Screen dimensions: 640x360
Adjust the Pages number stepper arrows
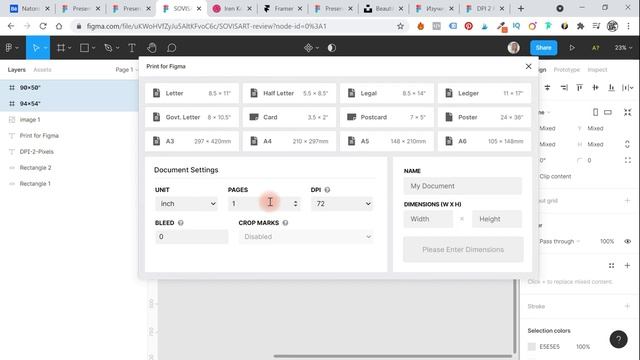coord(296,204)
